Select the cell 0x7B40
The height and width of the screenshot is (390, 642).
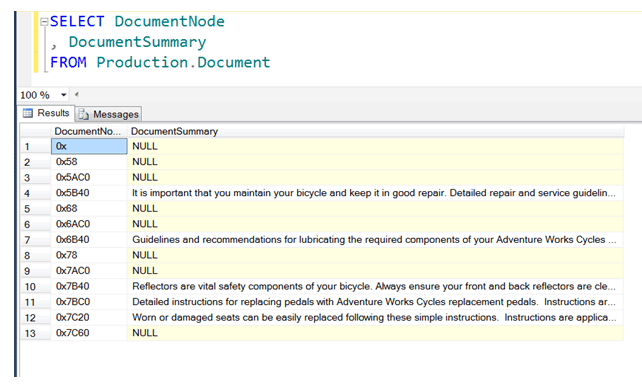(89, 286)
